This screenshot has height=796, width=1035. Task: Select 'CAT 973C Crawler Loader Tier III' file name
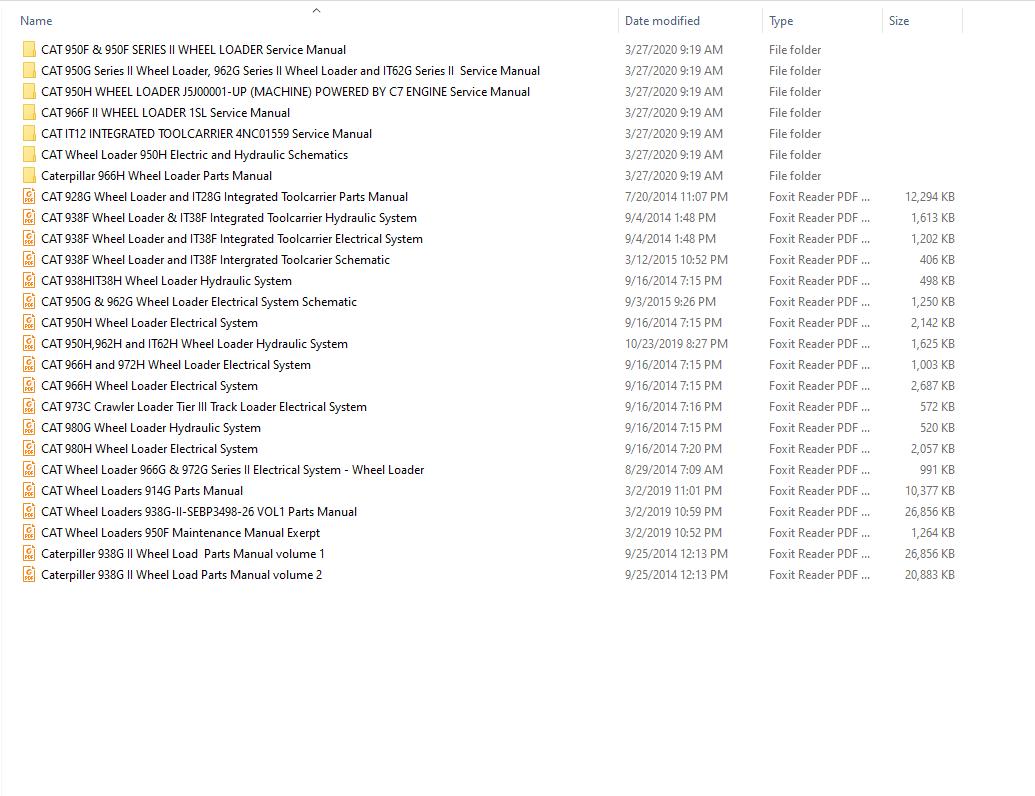point(204,407)
